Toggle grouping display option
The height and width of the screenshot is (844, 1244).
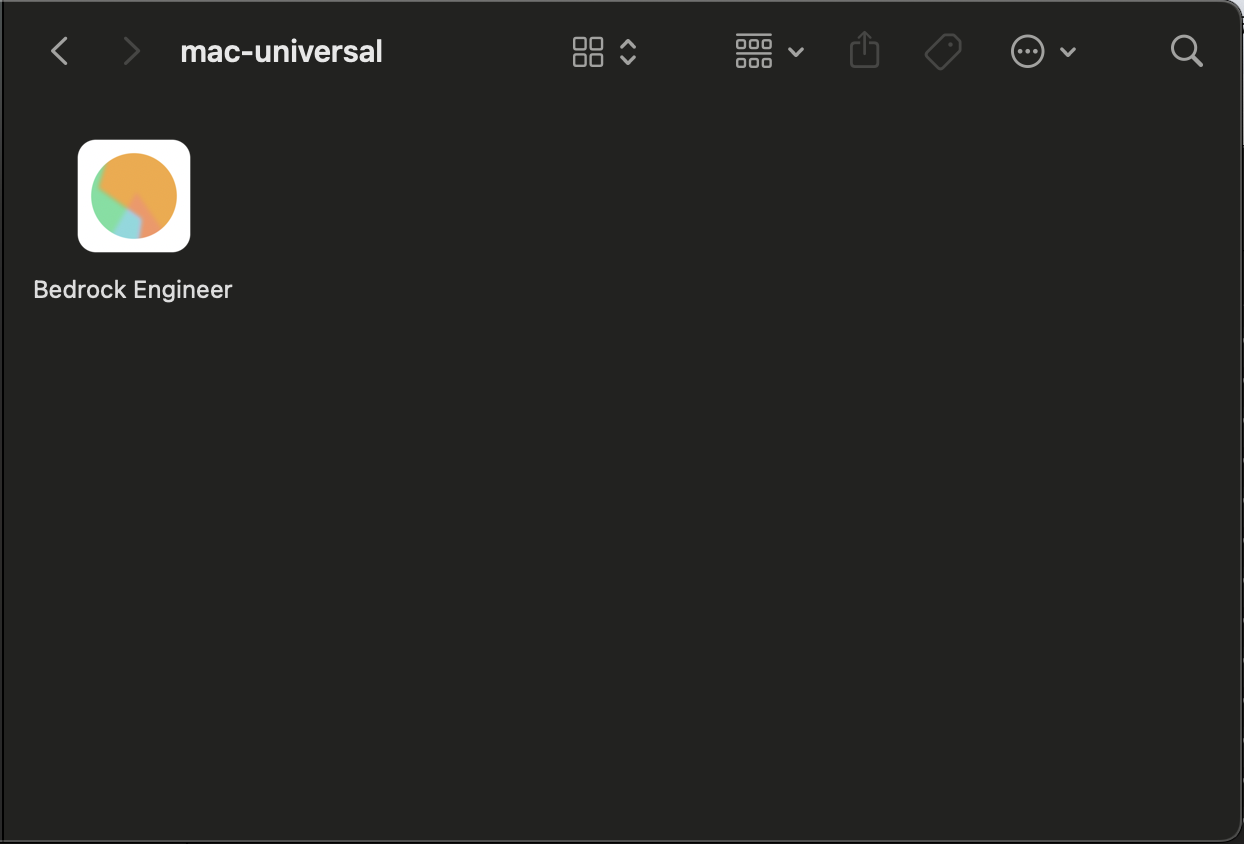pyautogui.click(x=753, y=51)
